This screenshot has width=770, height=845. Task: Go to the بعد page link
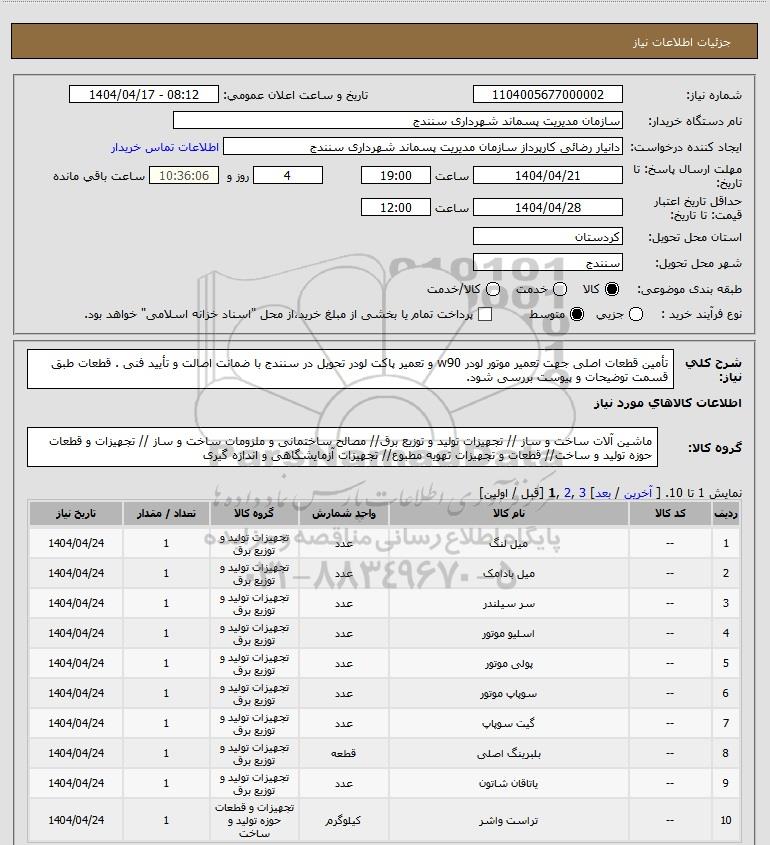pos(602,493)
